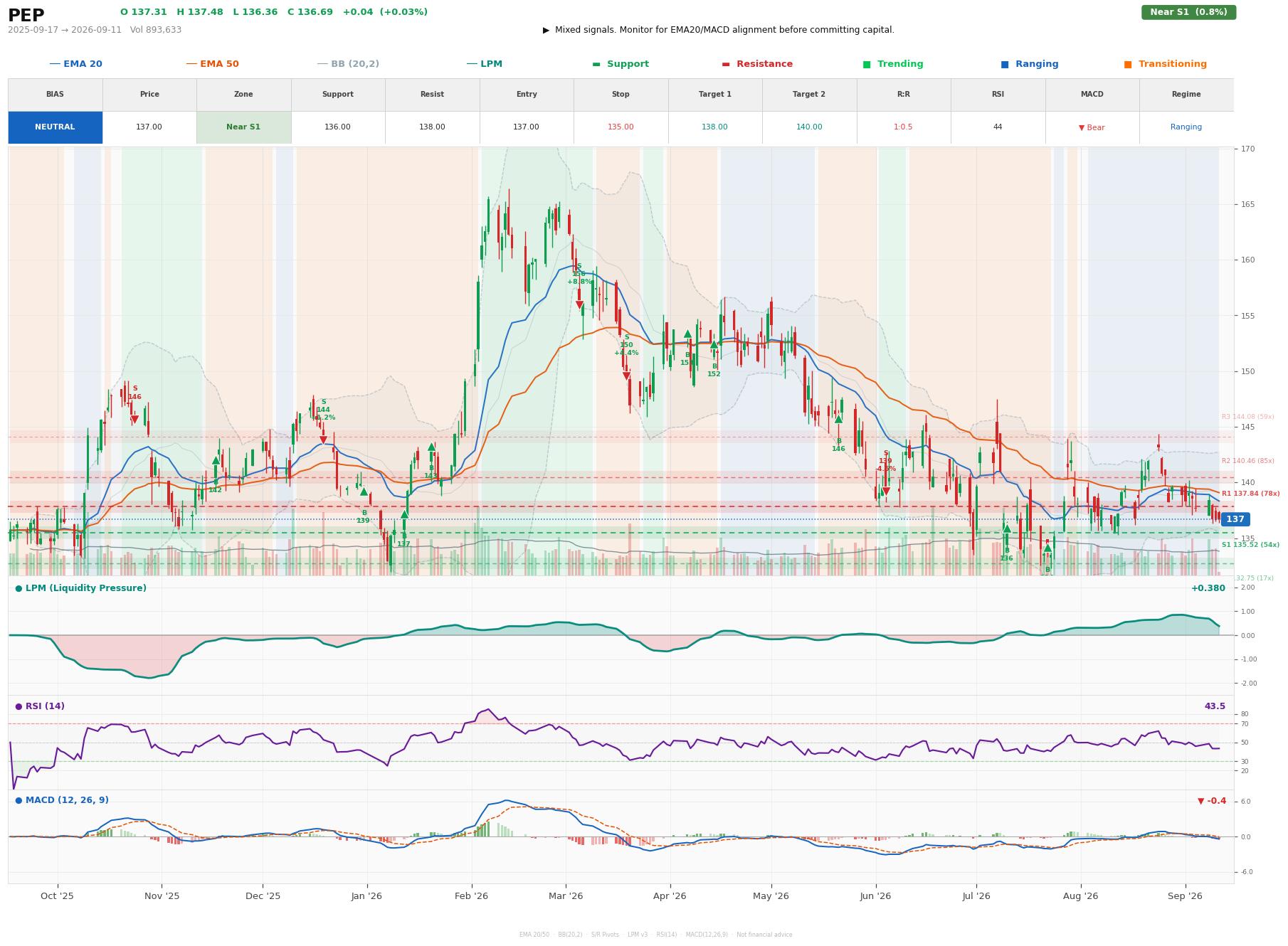Screen dimensions: 1288x946
Task: Click the open value O 137.31
Action: [x=144, y=12]
